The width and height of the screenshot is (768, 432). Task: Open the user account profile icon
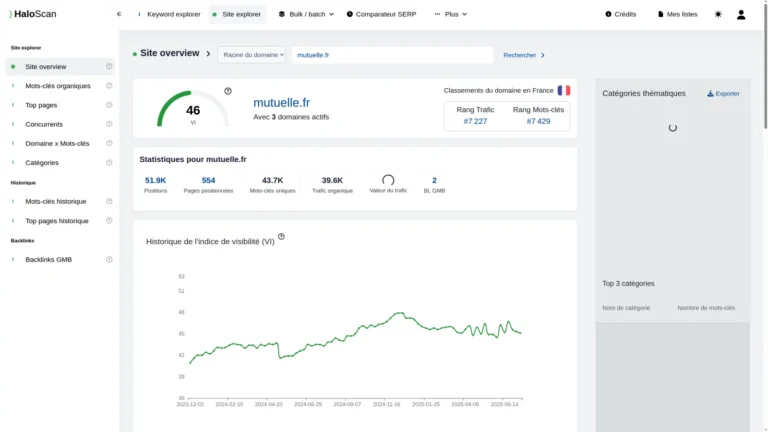pyautogui.click(x=741, y=15)
